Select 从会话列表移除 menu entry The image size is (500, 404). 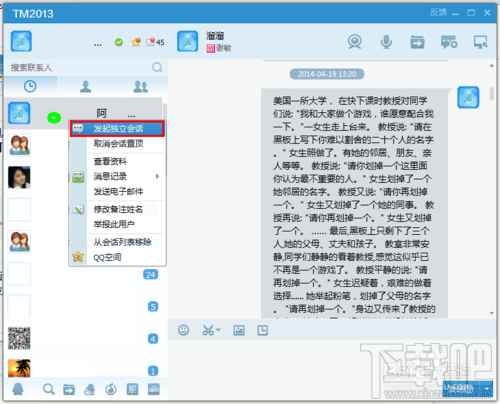pos(122,242)
